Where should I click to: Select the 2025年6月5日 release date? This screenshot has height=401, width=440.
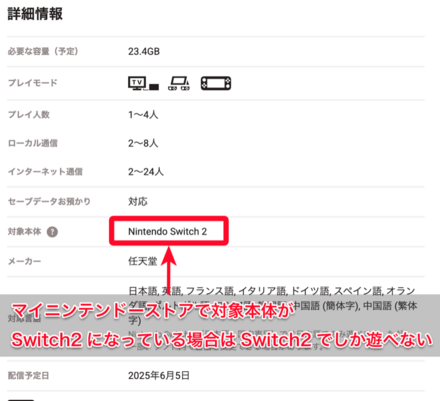[x=159, y=376]
